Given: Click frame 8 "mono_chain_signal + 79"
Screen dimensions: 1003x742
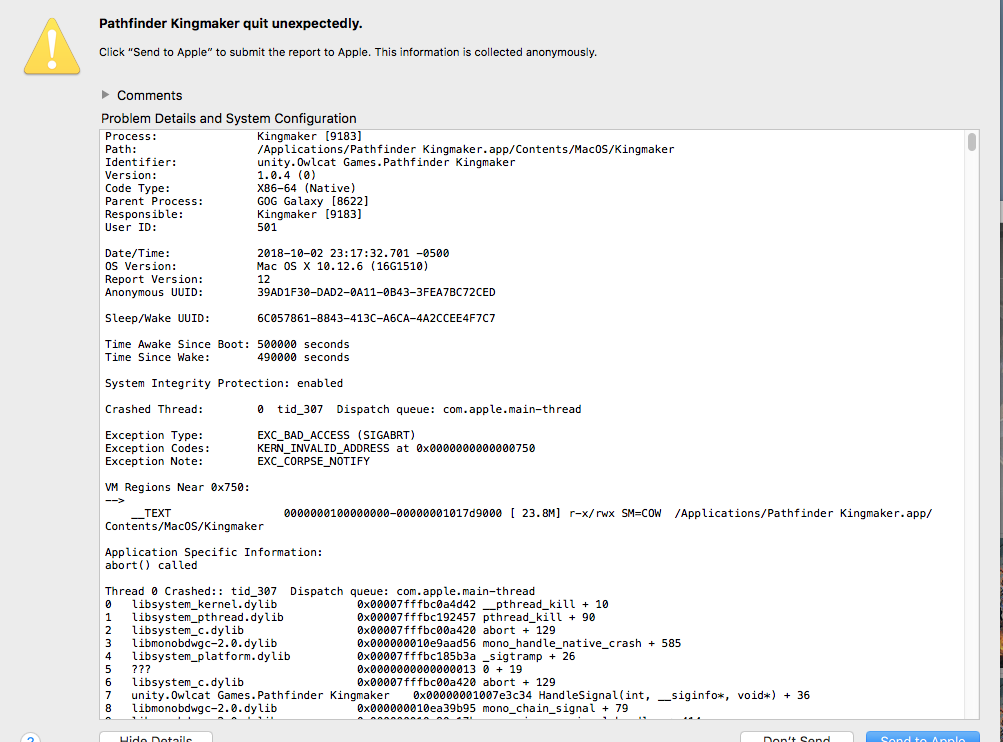Looking at the screenshot, I should 367,709.
